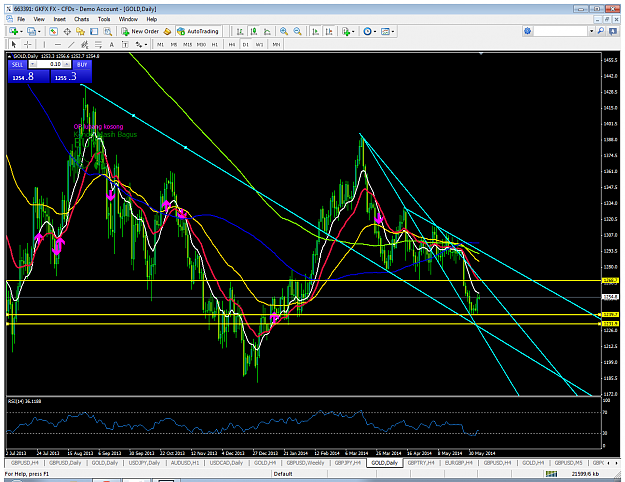Viewport: 625px width, 482px height.
Task: Open the MetaEditor book icon
Action: pyautogui.click(x=168, y=31)
